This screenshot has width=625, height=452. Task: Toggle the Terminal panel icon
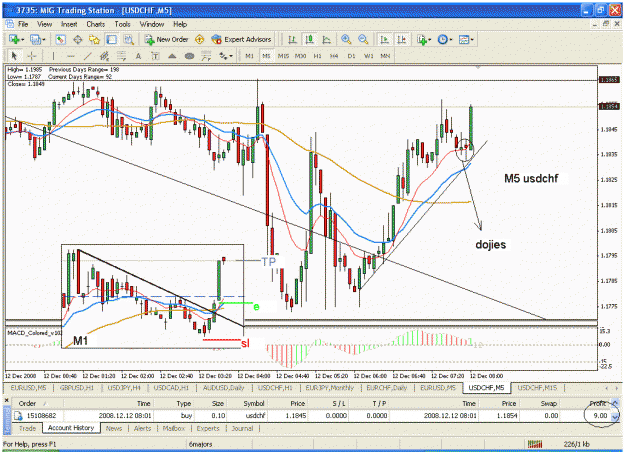[112, 39]
